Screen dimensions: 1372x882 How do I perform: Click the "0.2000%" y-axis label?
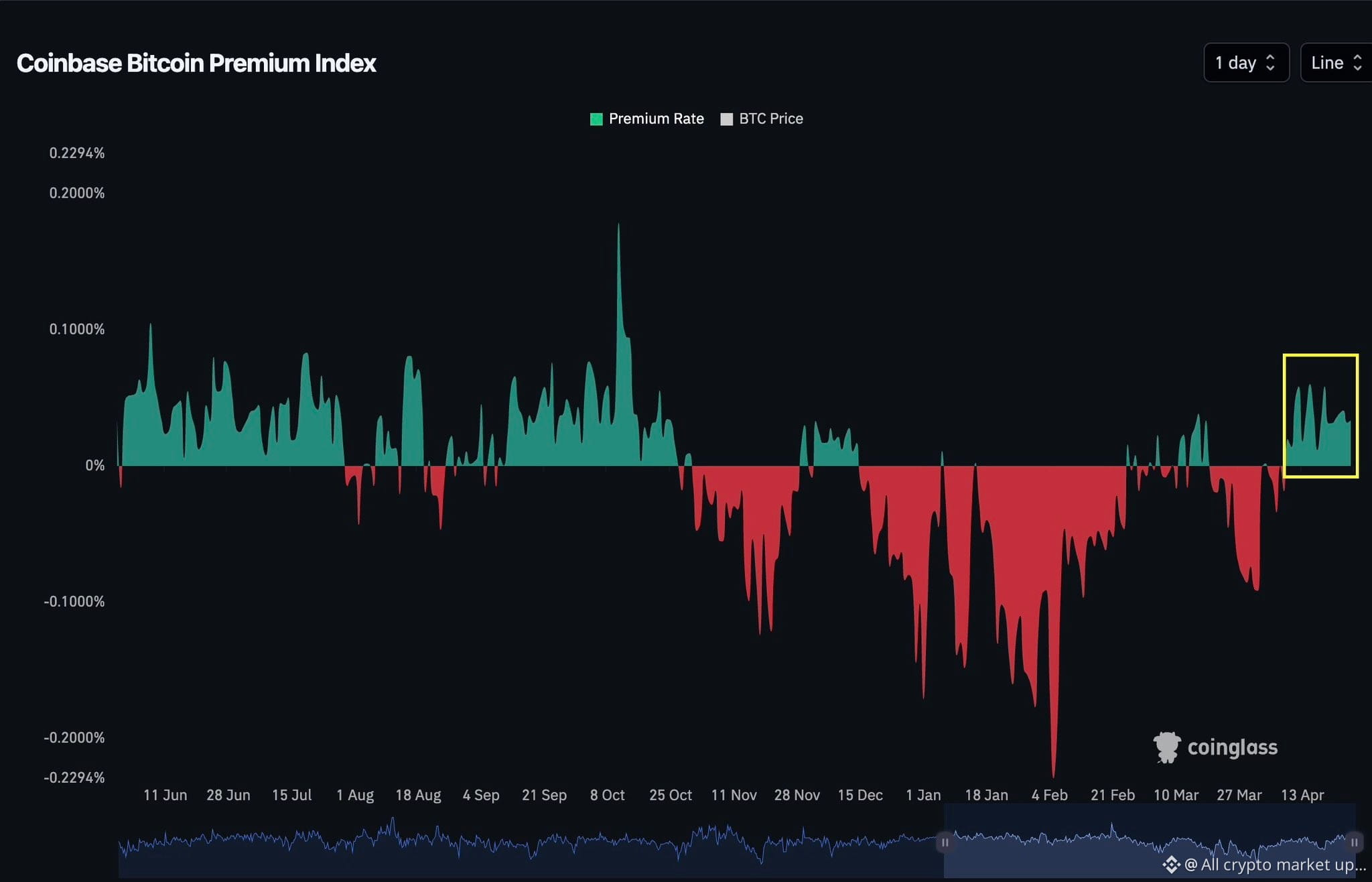77,193
